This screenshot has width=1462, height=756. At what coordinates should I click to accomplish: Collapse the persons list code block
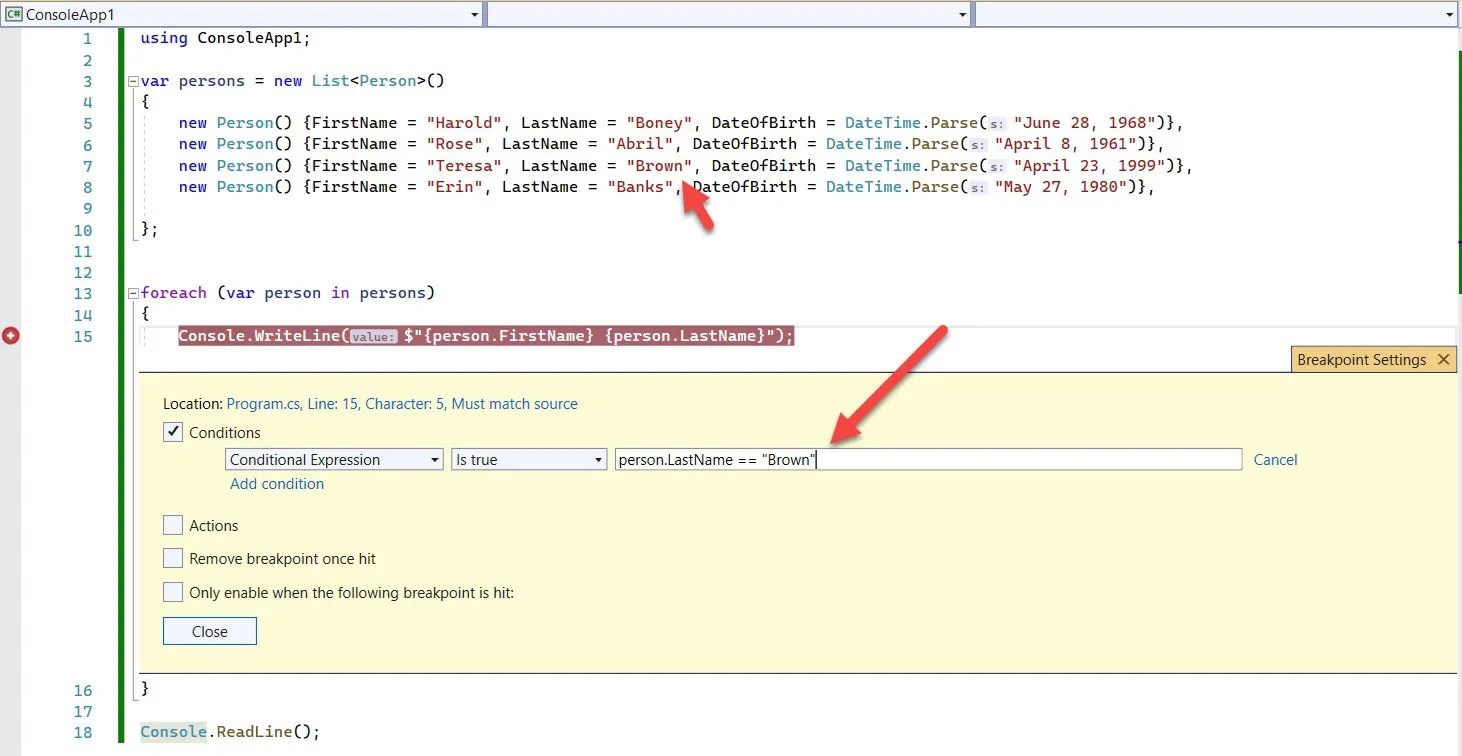(132, 80)
